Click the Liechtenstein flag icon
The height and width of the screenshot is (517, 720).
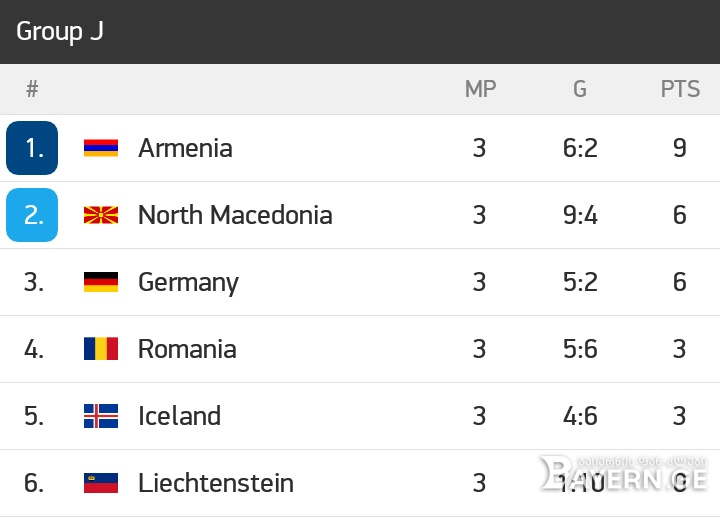101,483
